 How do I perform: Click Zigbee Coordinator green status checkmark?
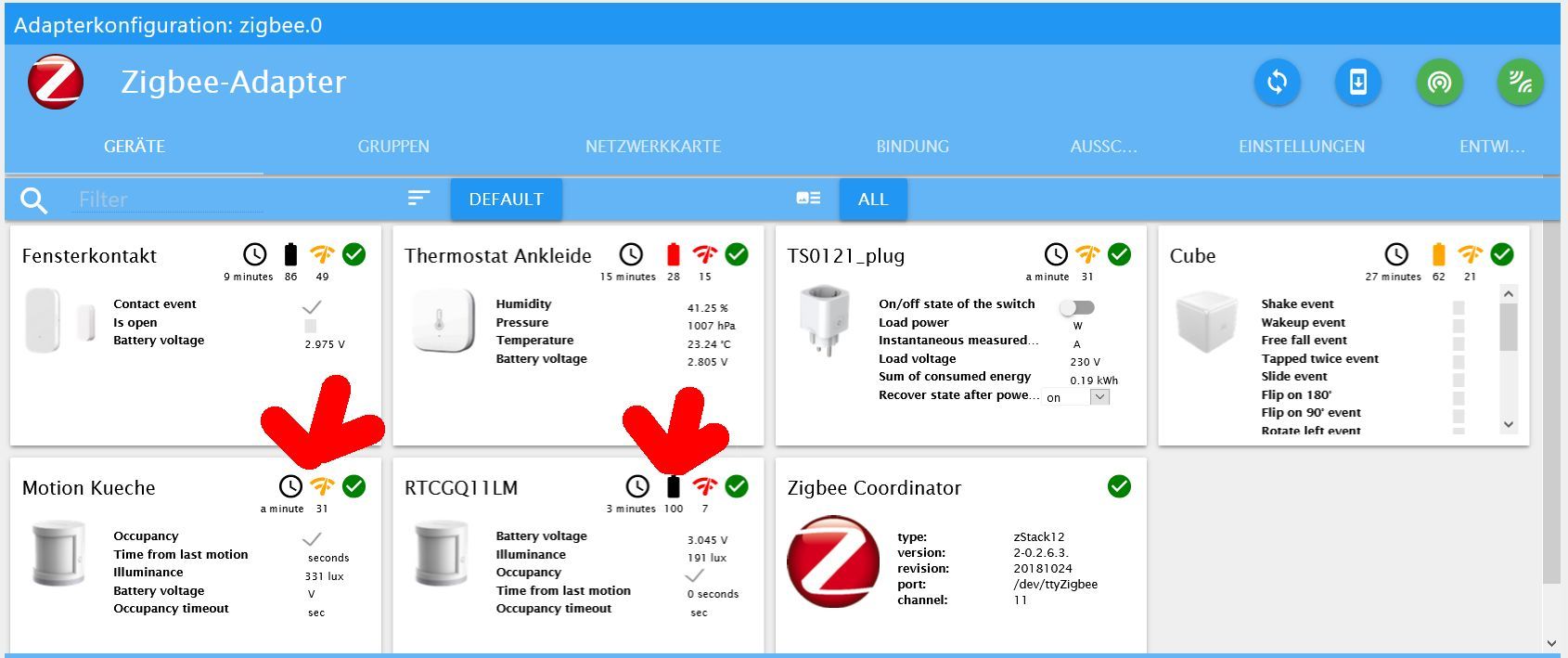(x=1119, y=486)
